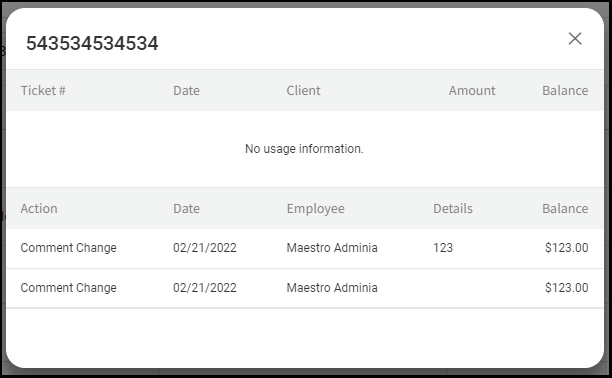Click the Amount column header
This screenshot has width=612, height=378.
472,91
